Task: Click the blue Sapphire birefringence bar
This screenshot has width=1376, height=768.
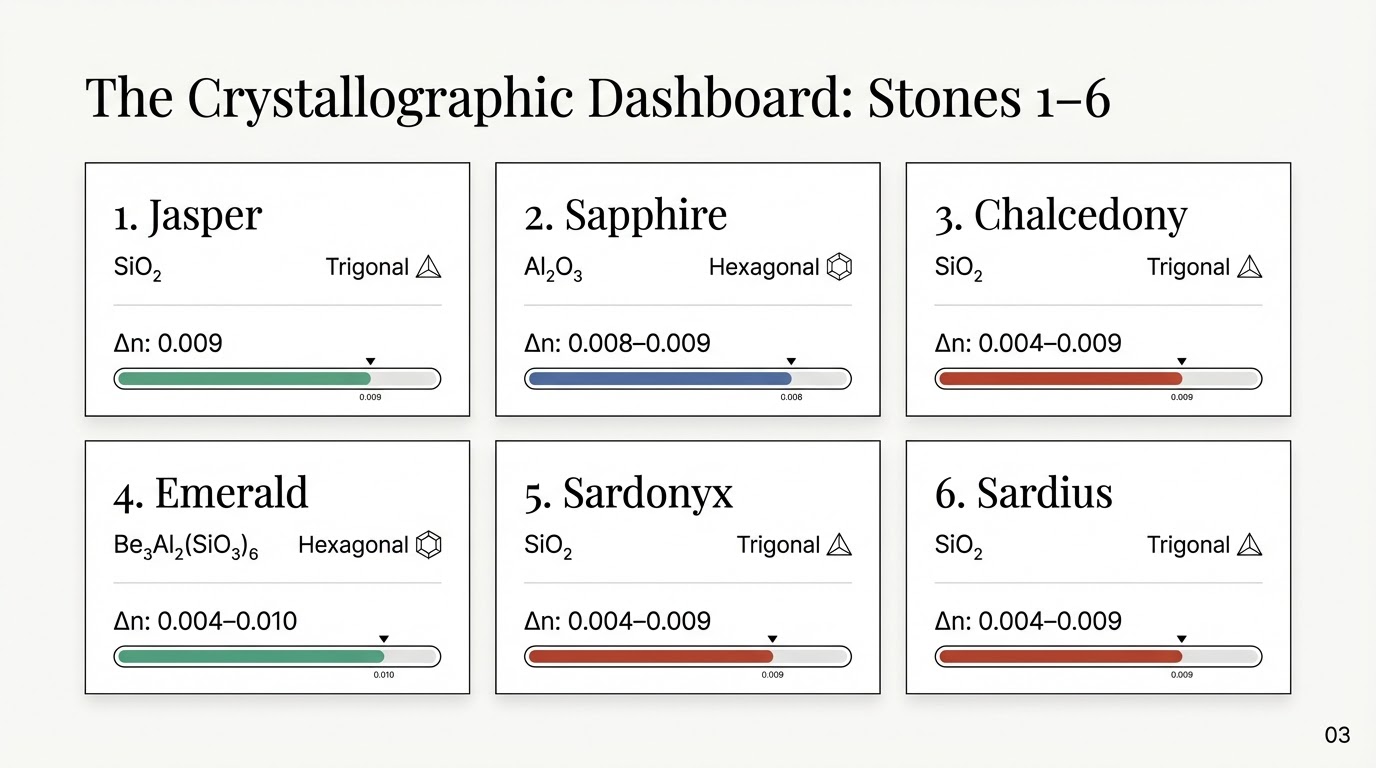Action: click(660, 379)
